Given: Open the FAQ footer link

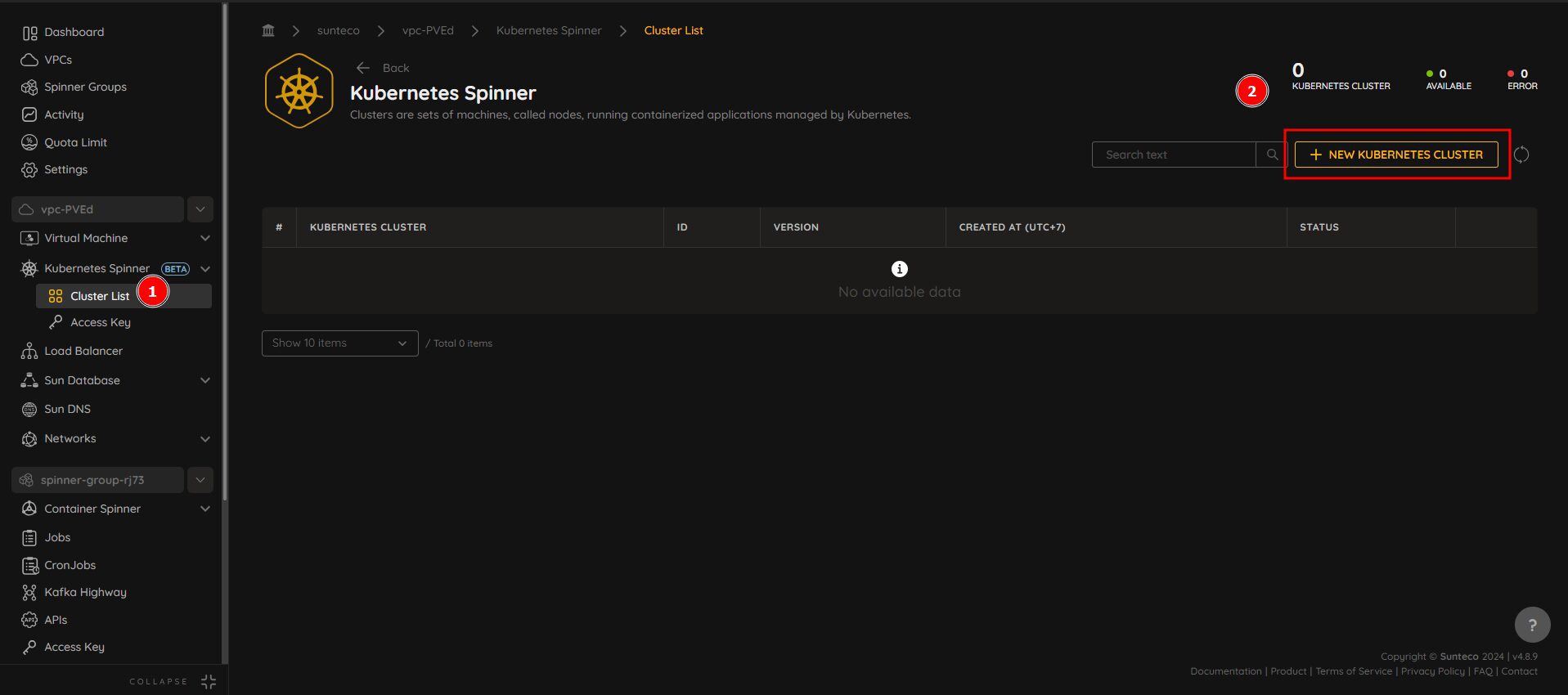Looking at the screenshot, I should (x=1483, y=671).
